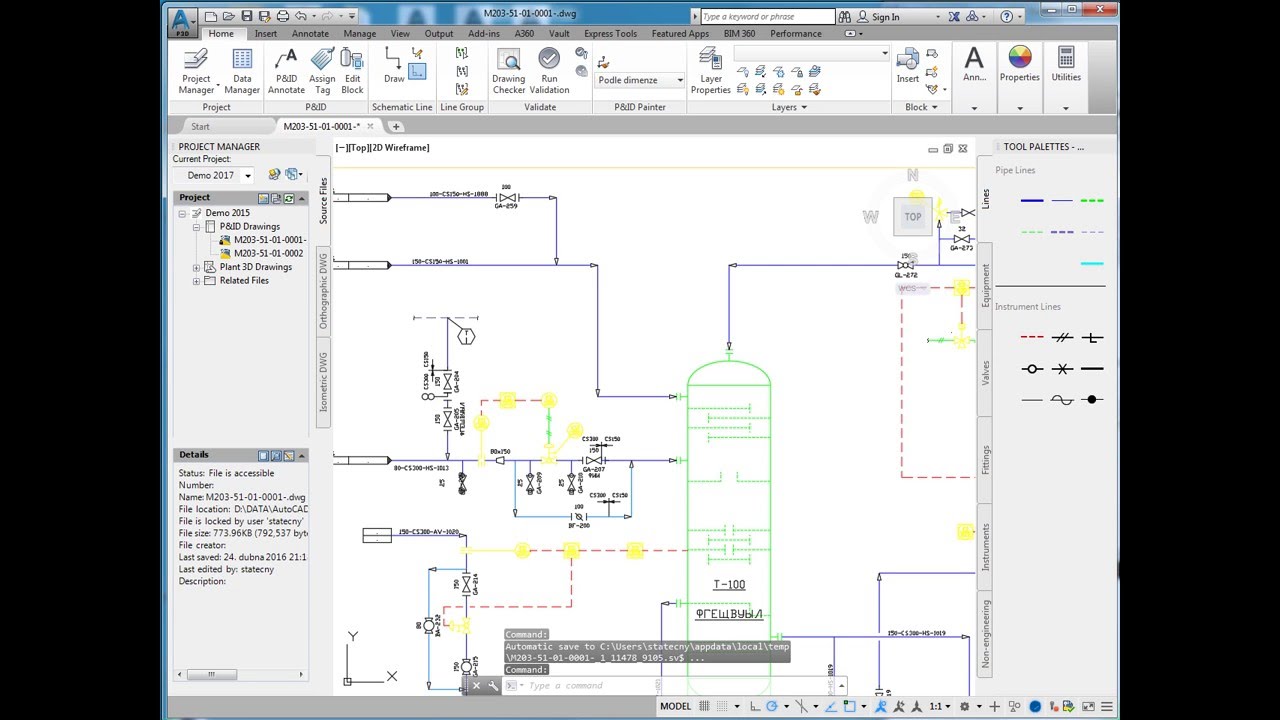Screen dimensions: 1280x720
Task: Click the Save icon in quick access toolbar
Action: pos(247,16)
